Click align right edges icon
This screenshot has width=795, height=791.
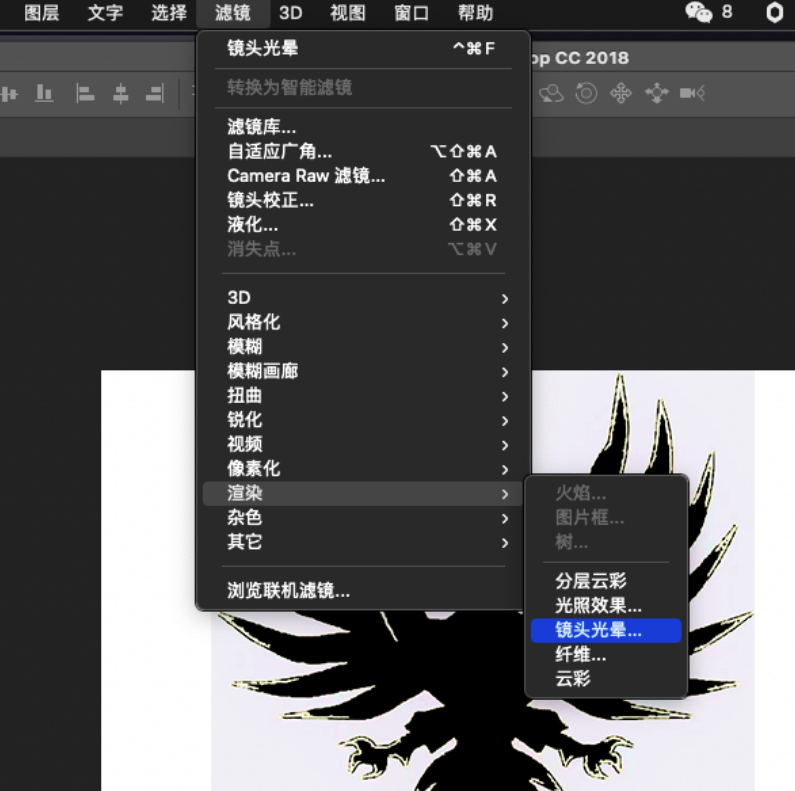click(x=155, y=93)
